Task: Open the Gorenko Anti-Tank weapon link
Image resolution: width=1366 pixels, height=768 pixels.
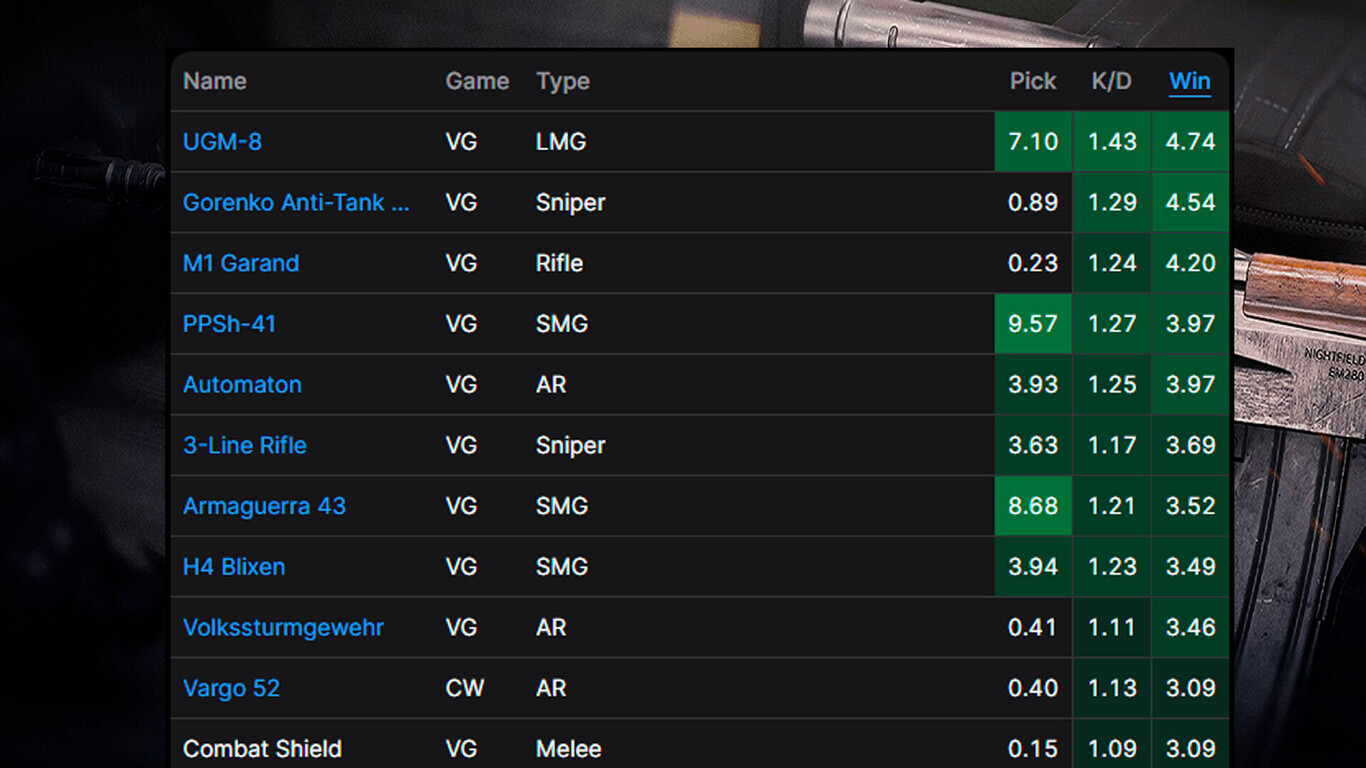Action: coord(296,203)
